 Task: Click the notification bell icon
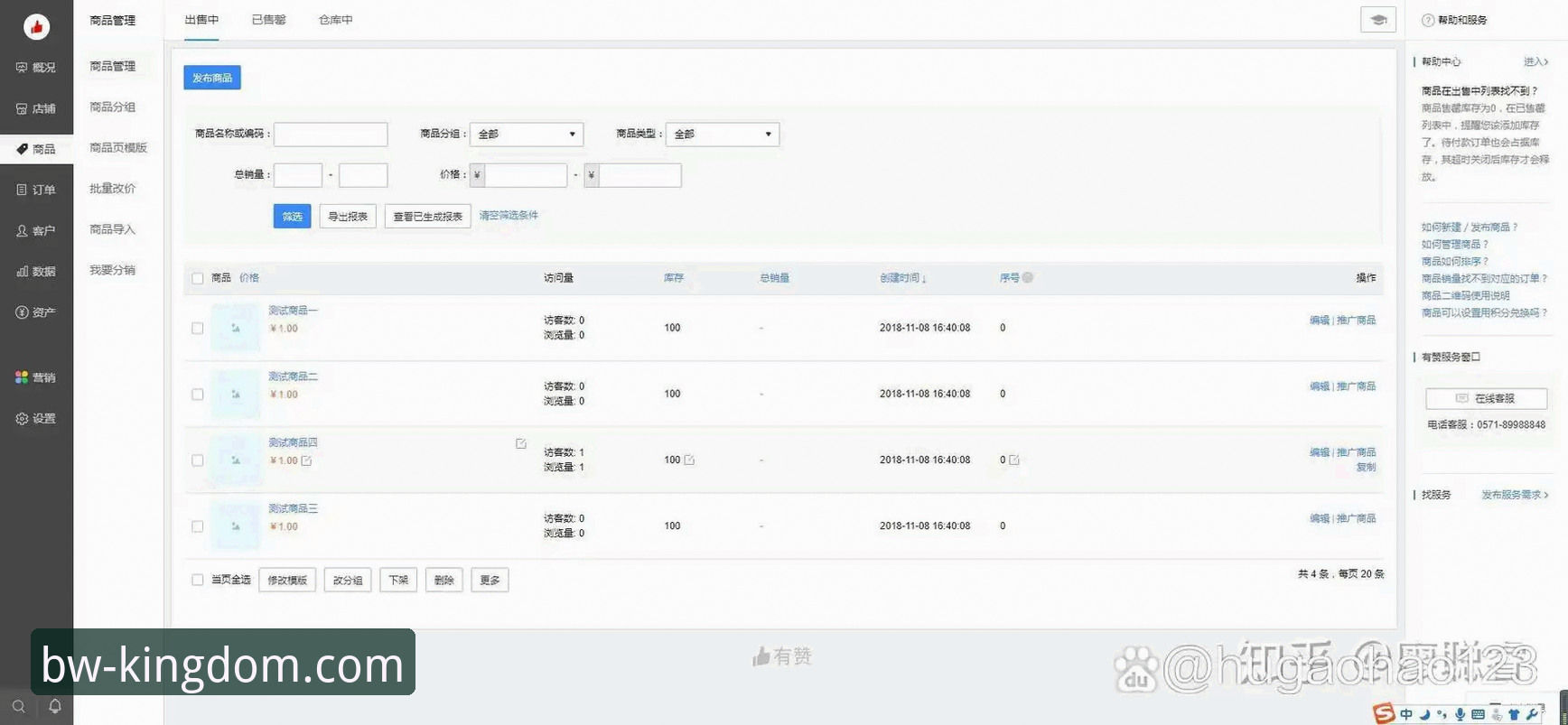point(55,706)
